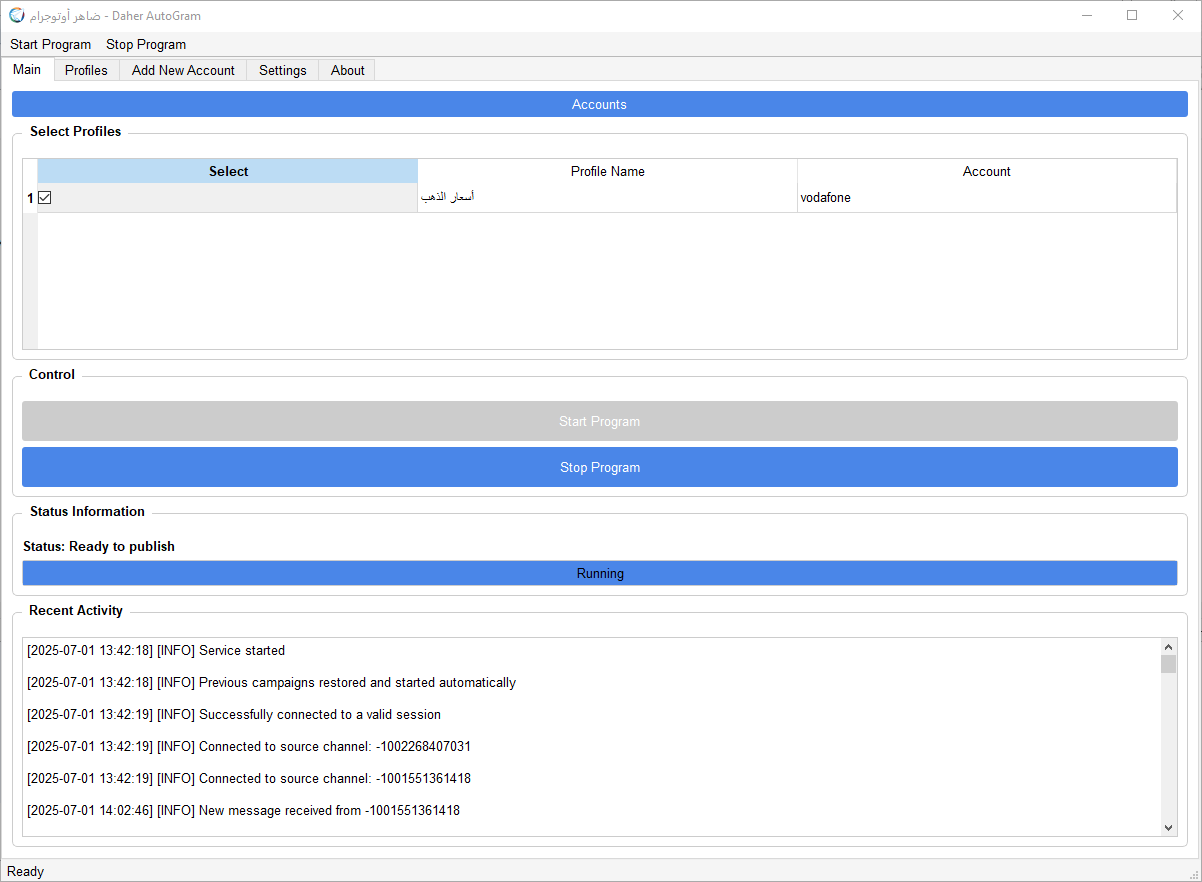Minimize the Daher AutoGram window
The width and height of the screenshot is (1202, 882).
click(x=1086, y=16)
